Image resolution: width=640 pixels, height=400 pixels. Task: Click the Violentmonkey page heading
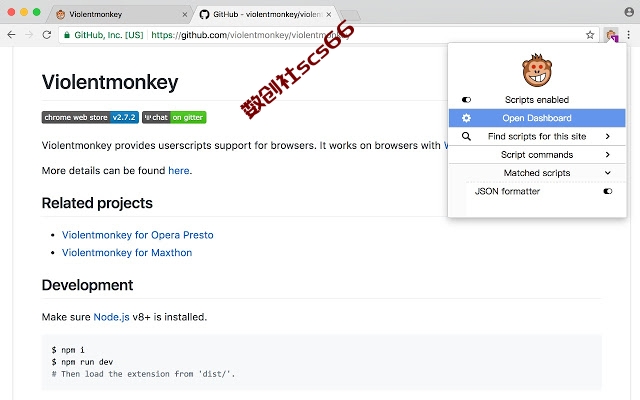[110, 82]
